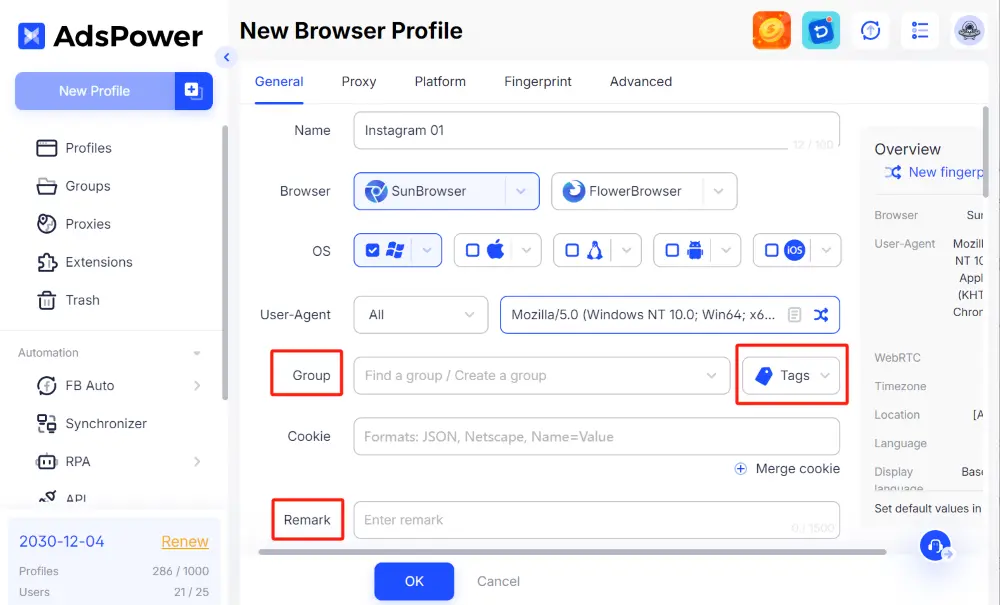Click the Renew link
The image size is (1000, 605).
point(185,541)
